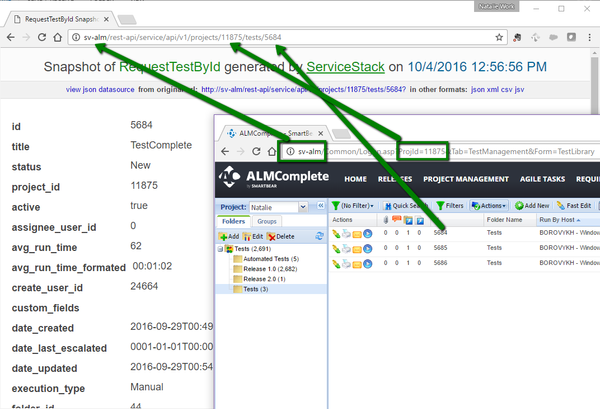Reload the ALMComplete browser page
The image size is (600, 409).
pos(256,152)
